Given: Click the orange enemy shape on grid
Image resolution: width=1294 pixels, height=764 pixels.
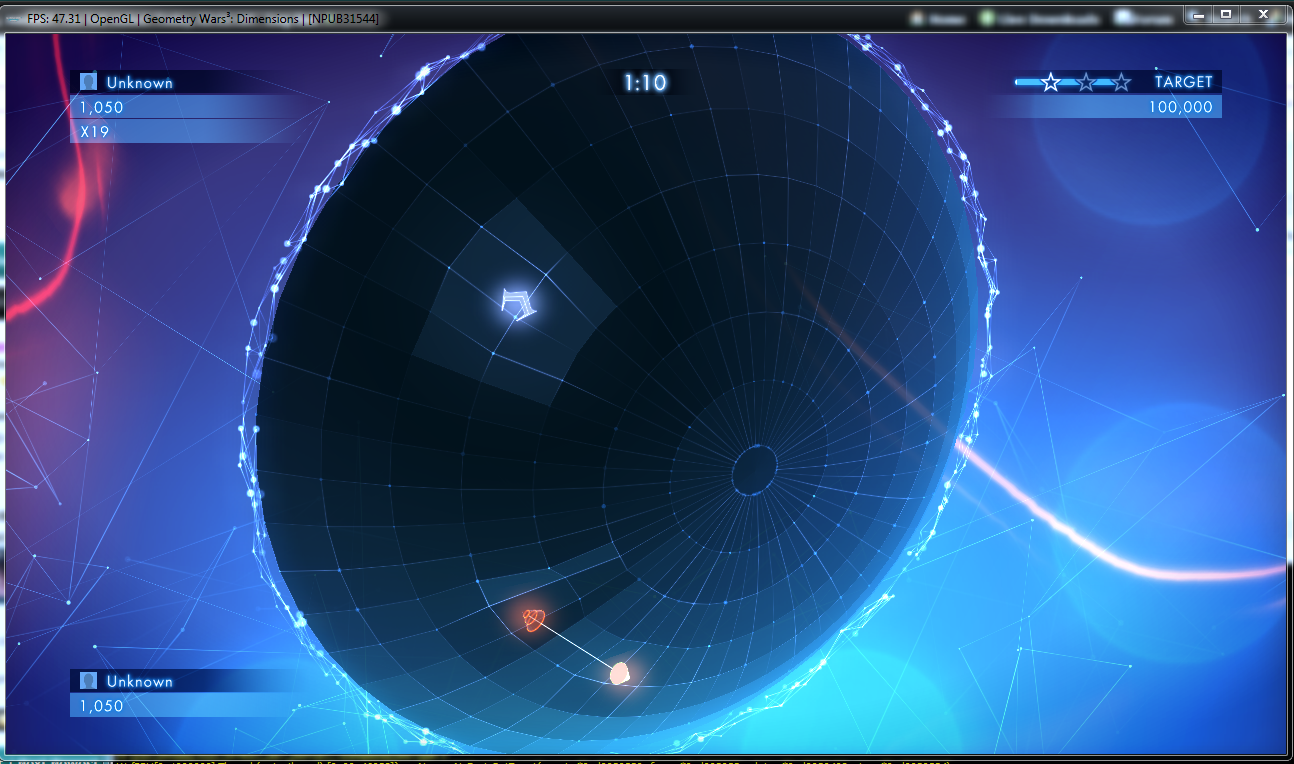Looking at the screenshot, I should click(536, 621).
